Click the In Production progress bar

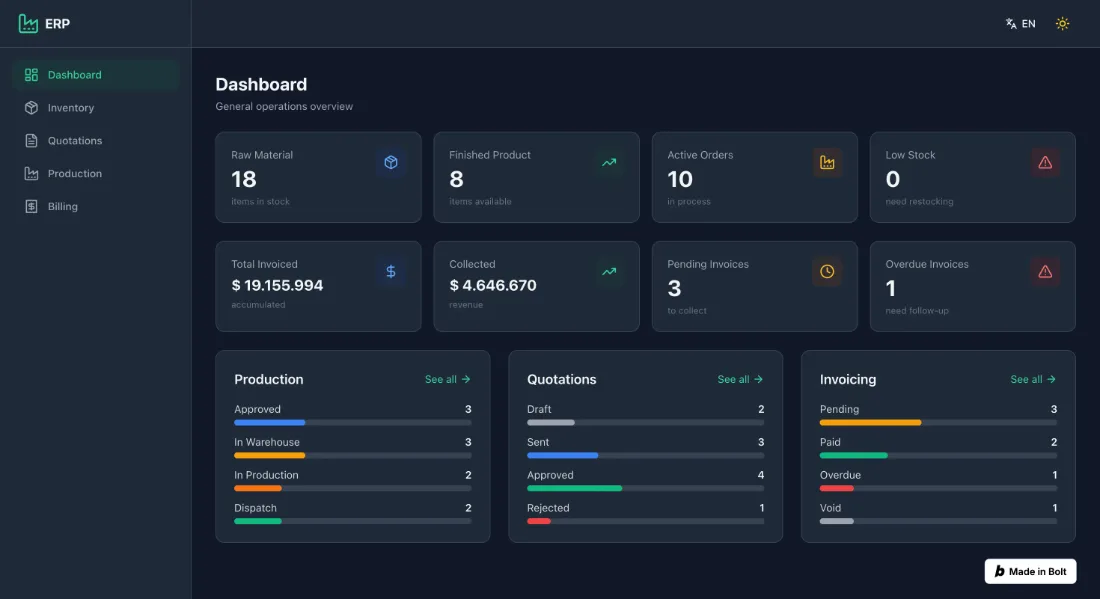tap(353, 489)
